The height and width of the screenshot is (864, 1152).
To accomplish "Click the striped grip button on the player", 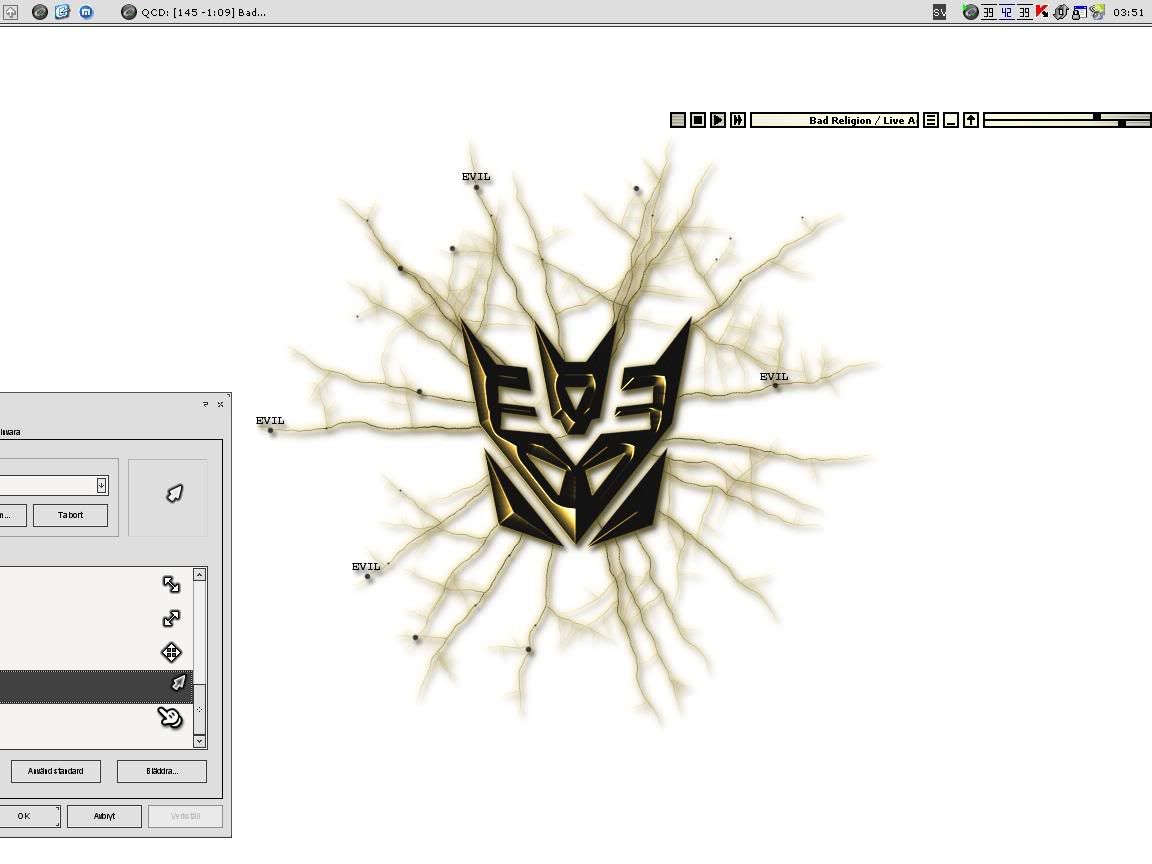I will coord(678,120).
